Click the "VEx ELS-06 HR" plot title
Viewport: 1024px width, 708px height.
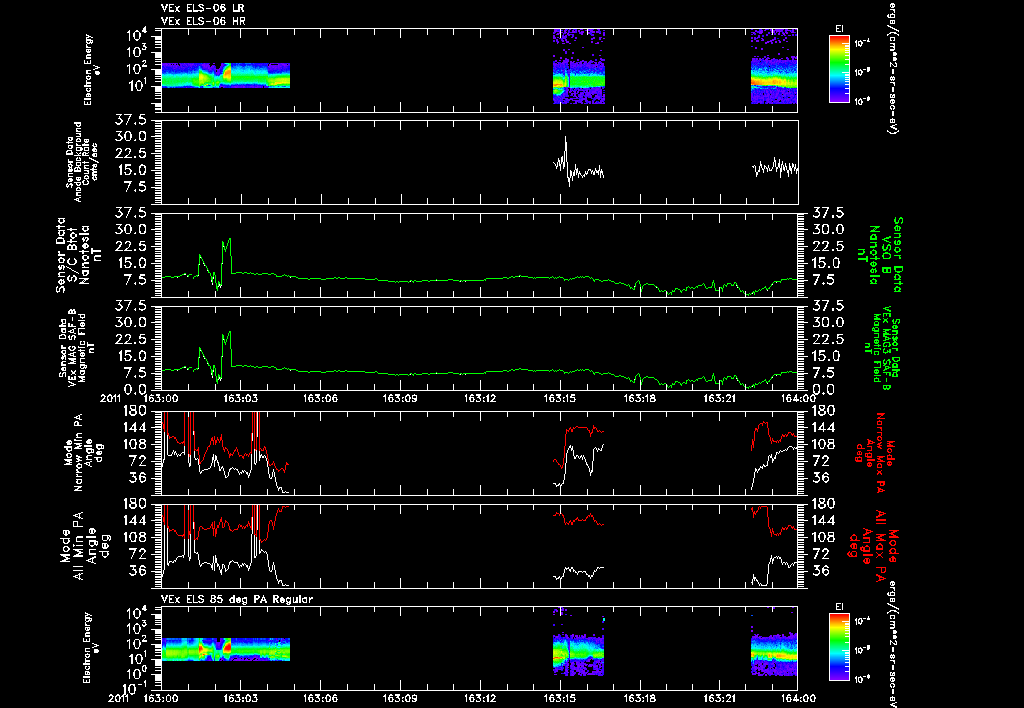203,22
